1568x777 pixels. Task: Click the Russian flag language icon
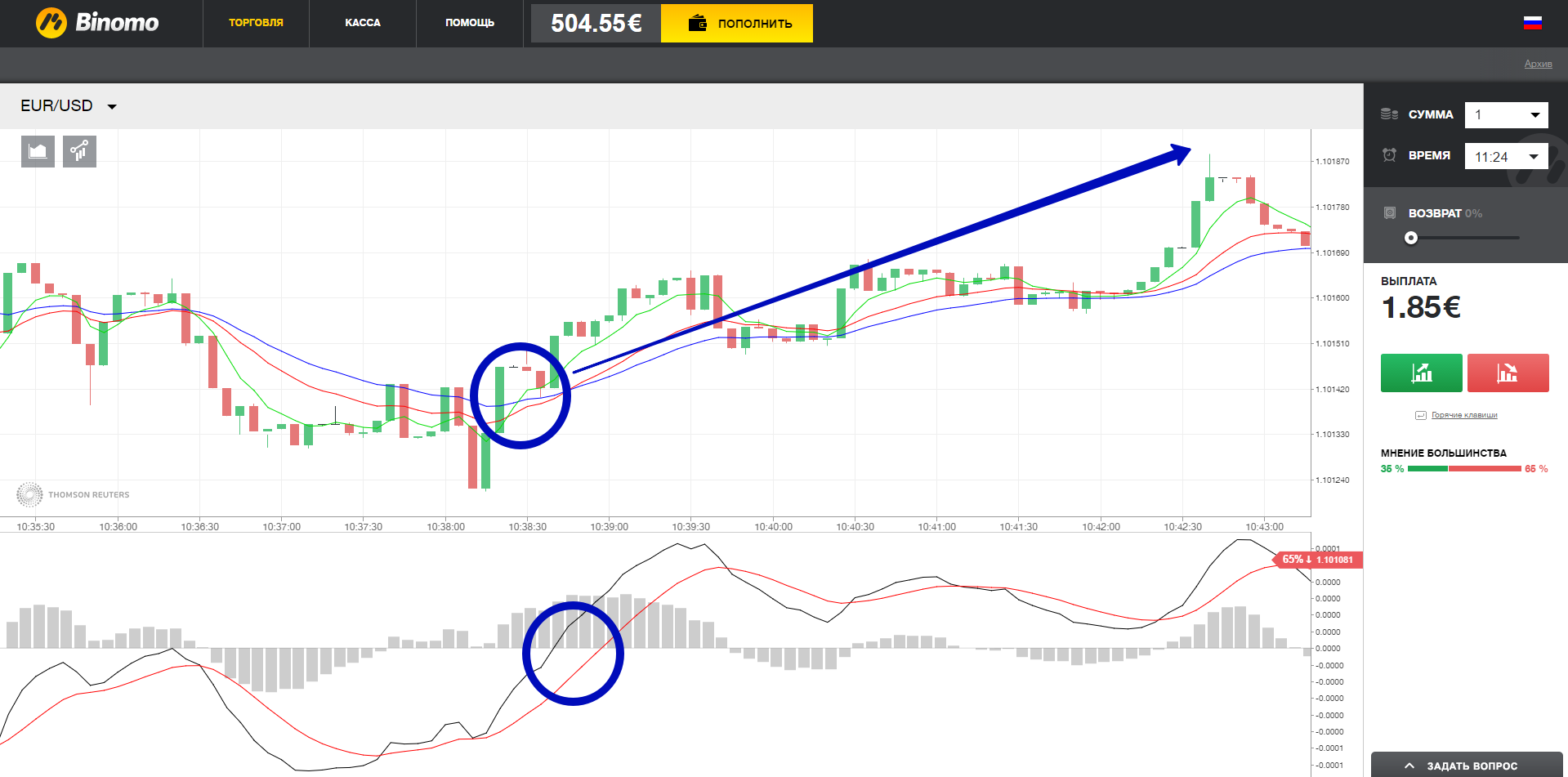click(x=1532, y=23)
